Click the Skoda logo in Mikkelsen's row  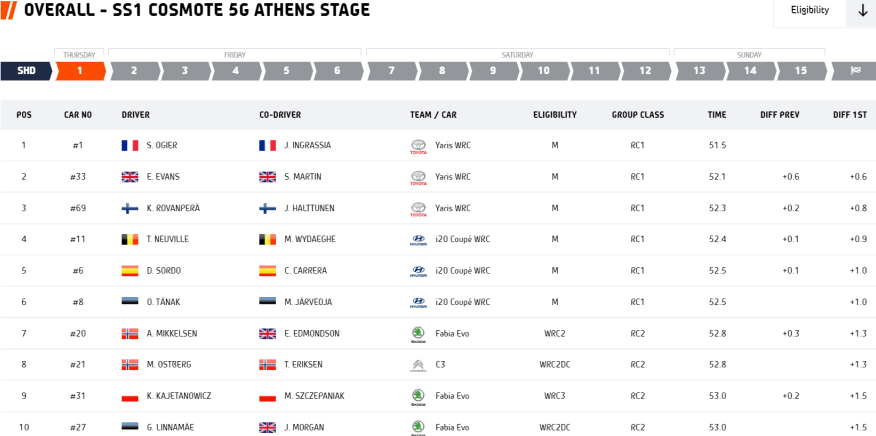418,333
